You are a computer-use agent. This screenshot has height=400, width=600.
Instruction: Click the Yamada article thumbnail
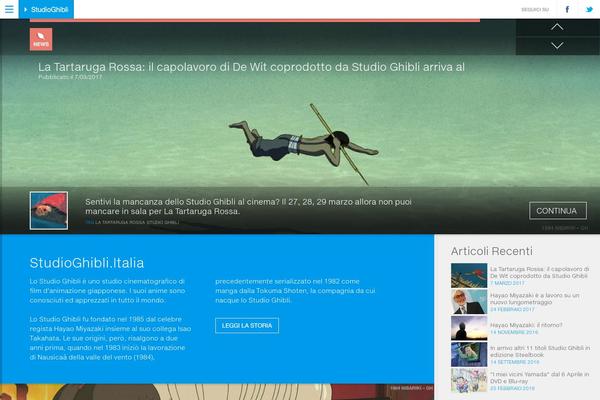(469, 381)
